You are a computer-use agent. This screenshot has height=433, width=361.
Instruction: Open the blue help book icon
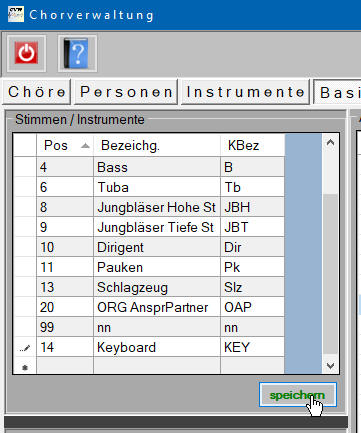[x=77, y=53]
